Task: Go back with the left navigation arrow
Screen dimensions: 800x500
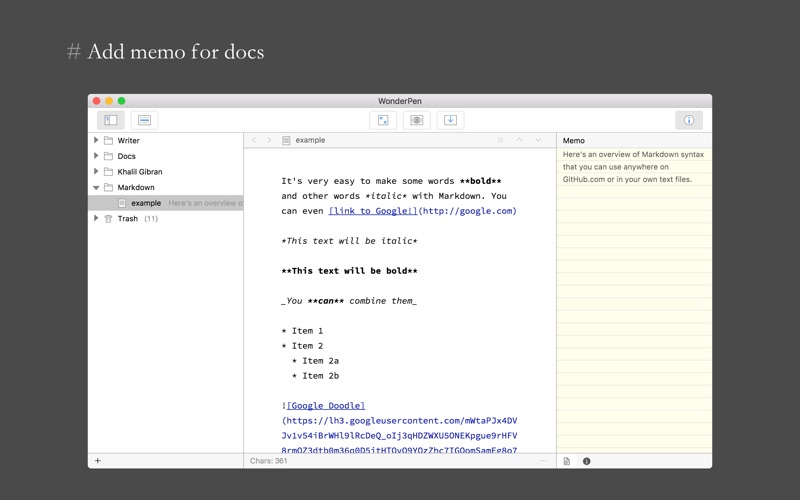Action: point(255,141)
